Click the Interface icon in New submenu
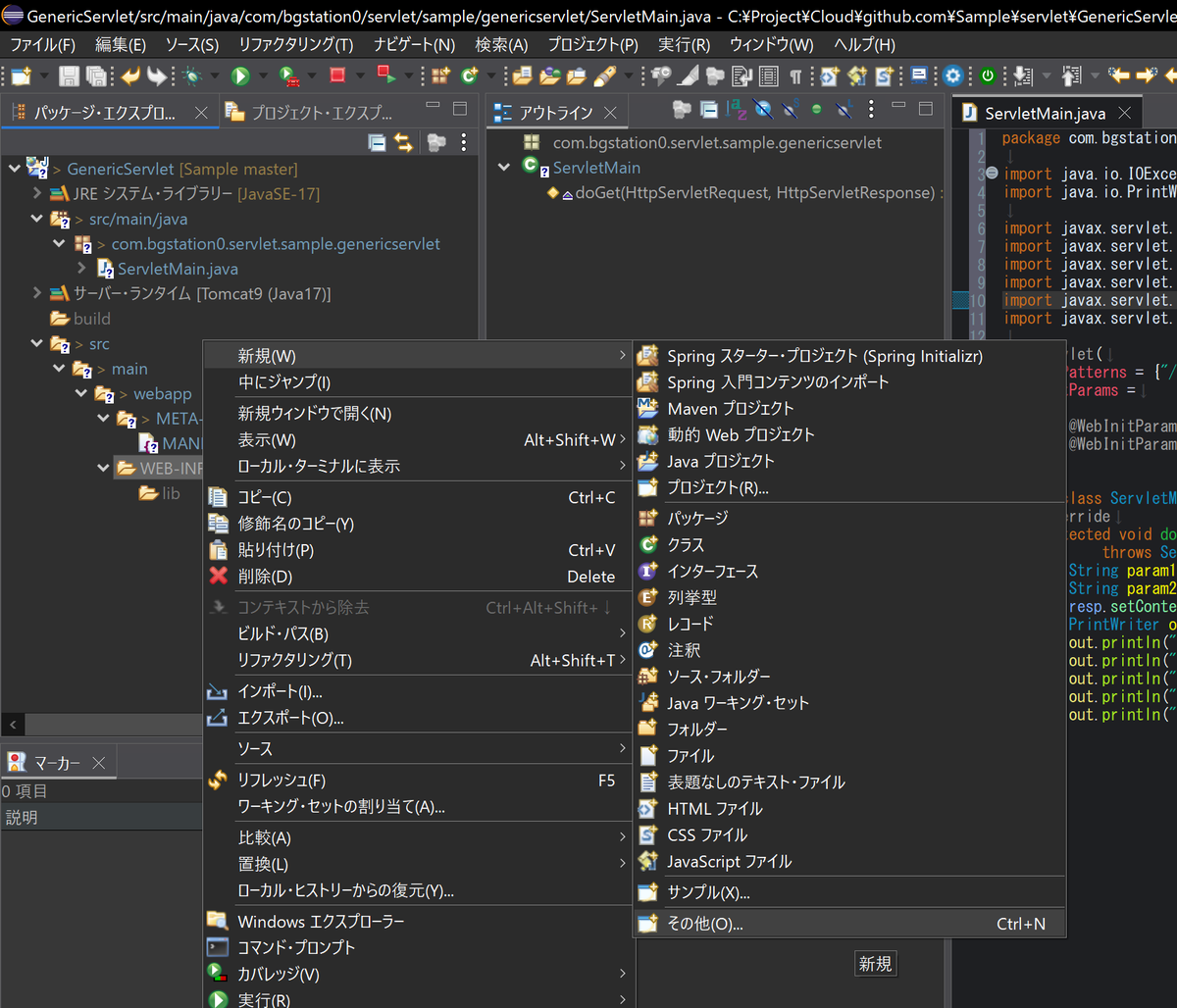 click(648, 571)
